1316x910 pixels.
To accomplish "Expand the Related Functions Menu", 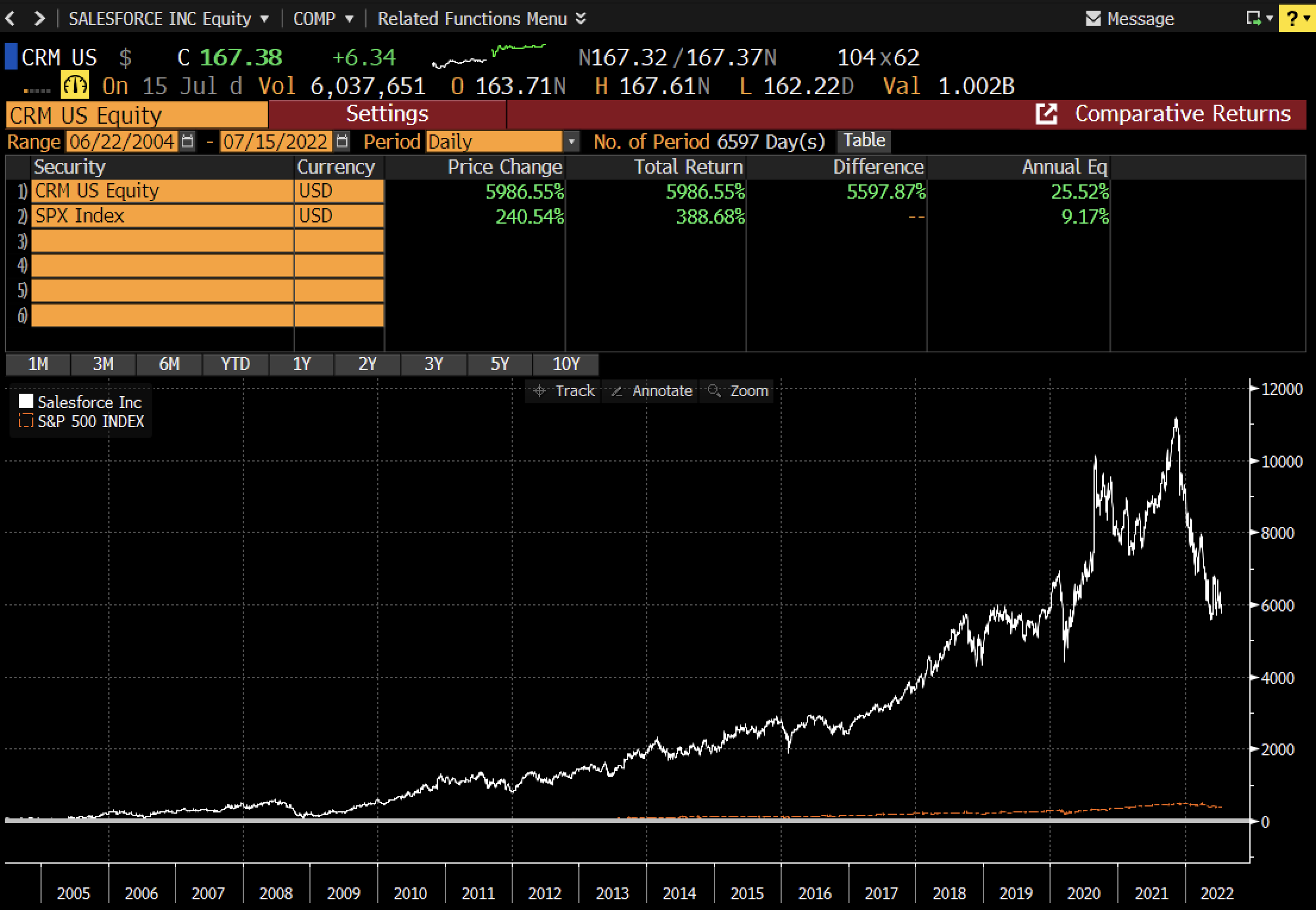I will click(x=482, y=19).
